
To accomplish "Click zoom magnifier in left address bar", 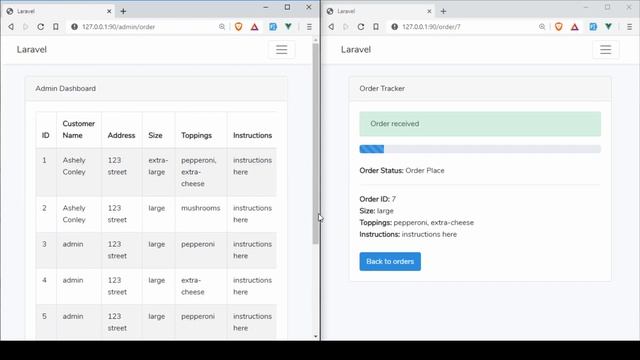I will coord(222,27).
